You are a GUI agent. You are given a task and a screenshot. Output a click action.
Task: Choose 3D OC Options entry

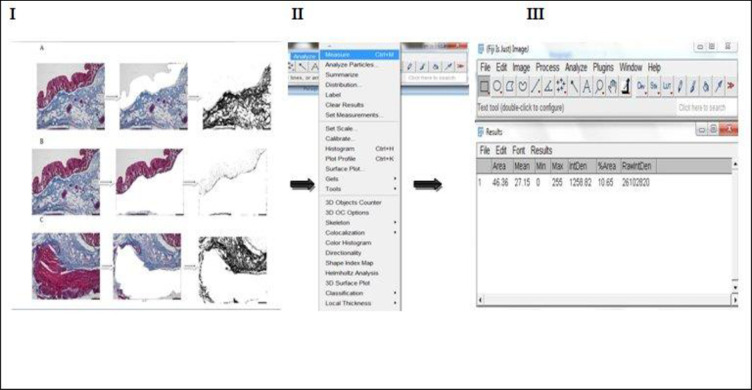[x=360, y=213]
